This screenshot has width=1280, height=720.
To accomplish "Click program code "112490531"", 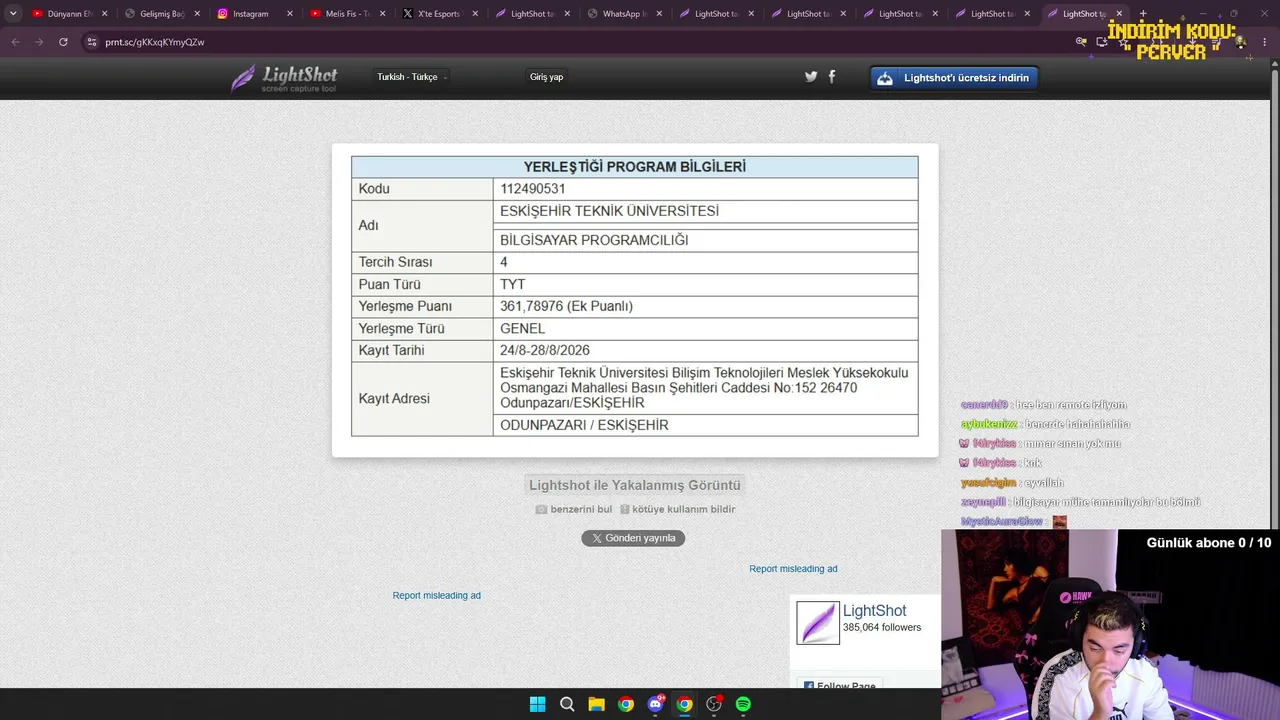I will [533, 189].
